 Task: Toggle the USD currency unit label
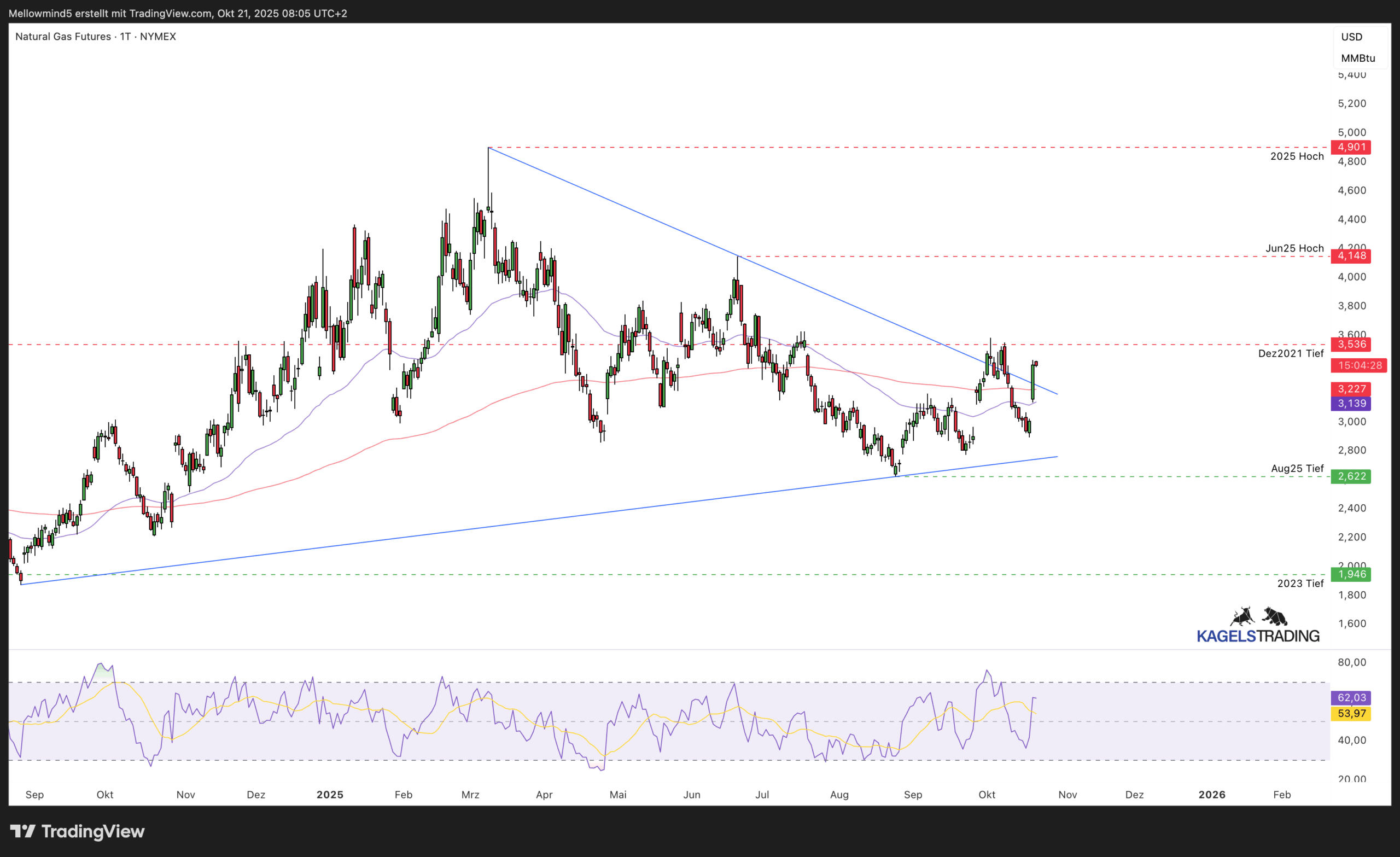(1353, 37)
